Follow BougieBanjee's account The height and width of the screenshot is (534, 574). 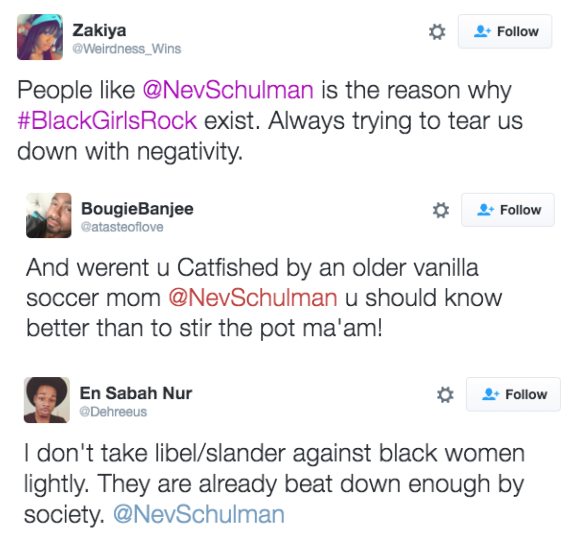(x=508, y=210)
